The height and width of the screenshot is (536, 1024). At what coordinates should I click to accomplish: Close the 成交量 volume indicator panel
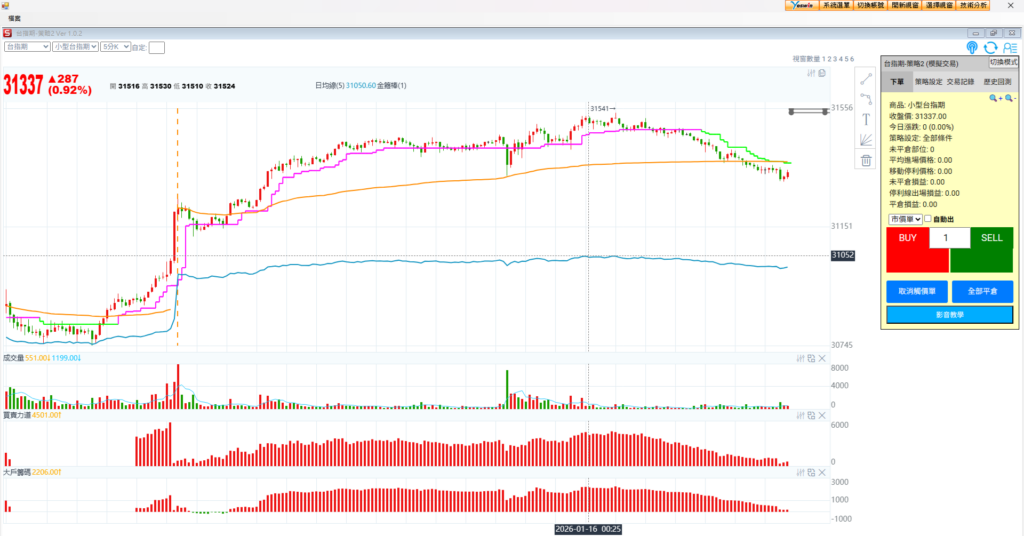tap(822, 357)
